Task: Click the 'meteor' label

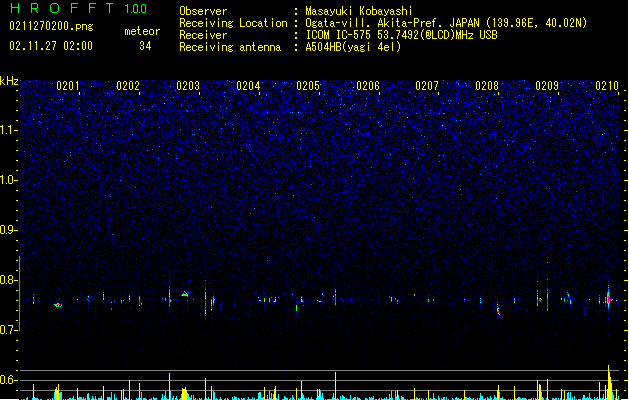Action: [x=142, y=31]
